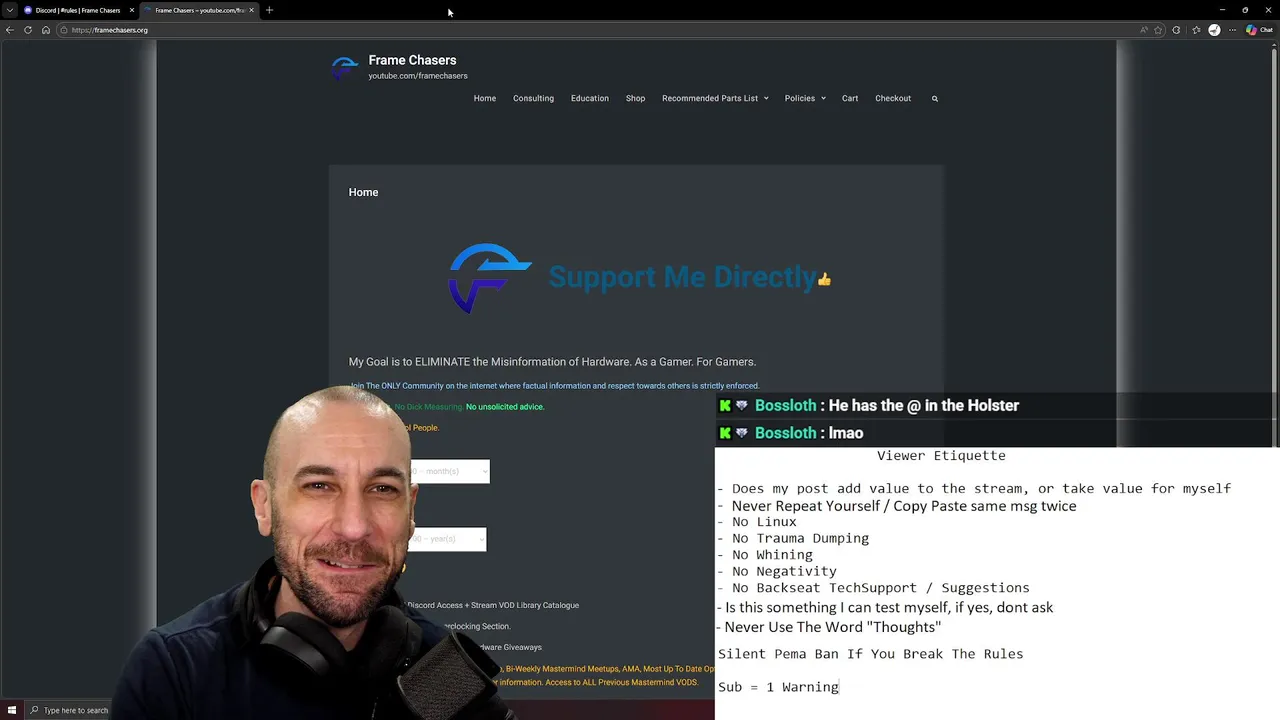Screen dimensions: 1280x720
Task: Click the Support Me Directly banner logo
Action: pyautogui.click(x=489, y=278)
